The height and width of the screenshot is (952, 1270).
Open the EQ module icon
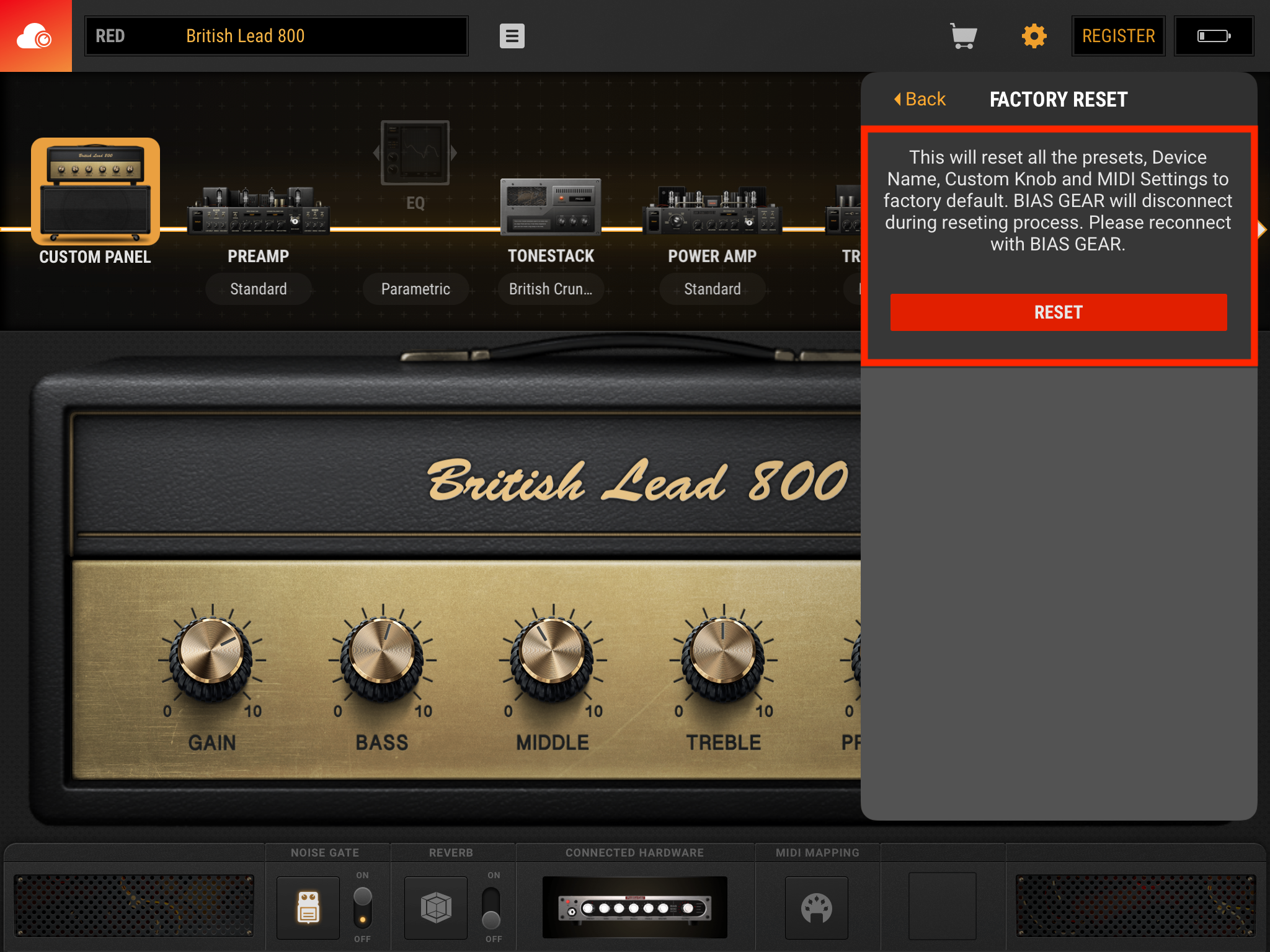click(415, 152)
